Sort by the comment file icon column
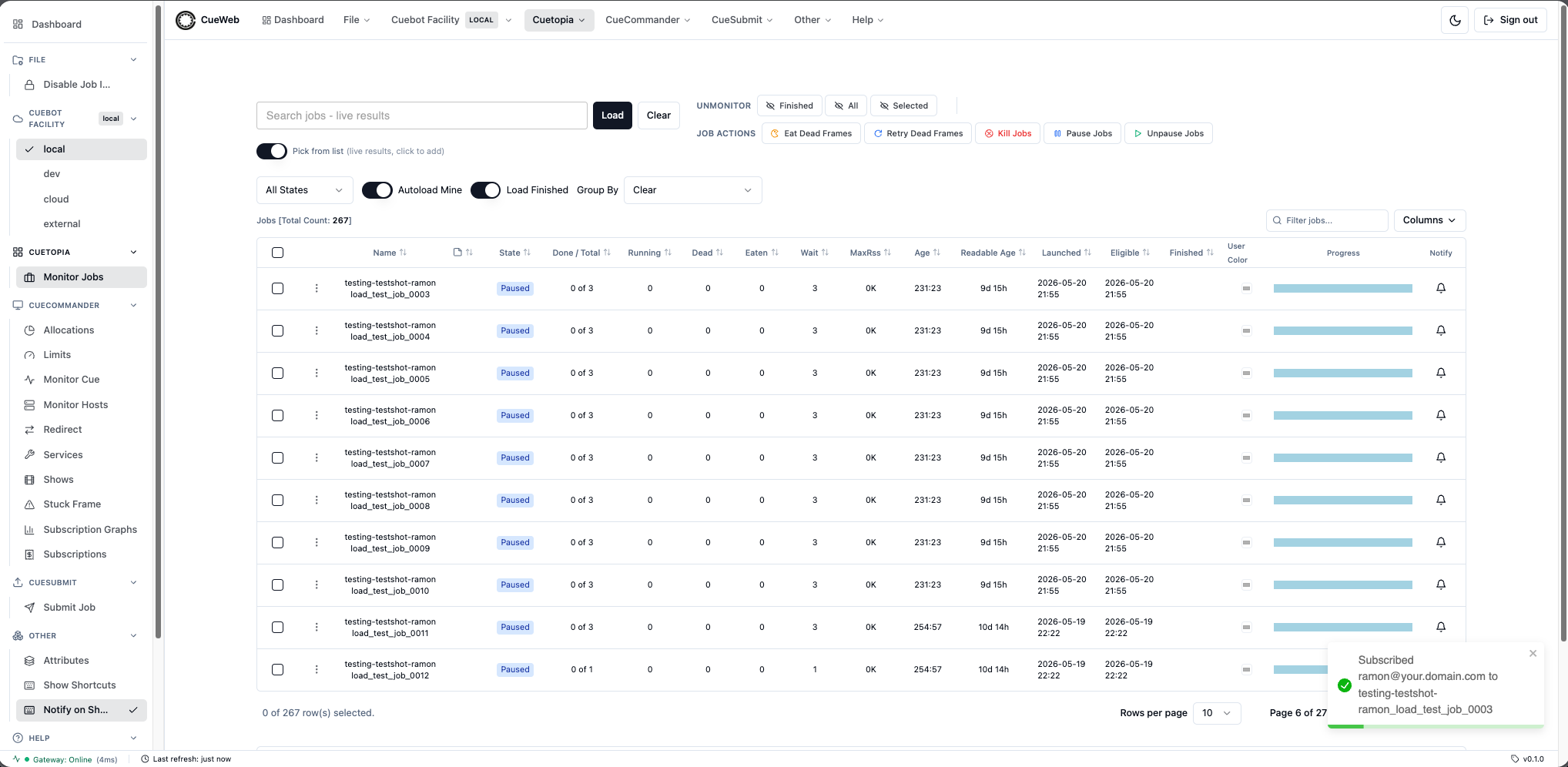 click(x=463, y=253)
